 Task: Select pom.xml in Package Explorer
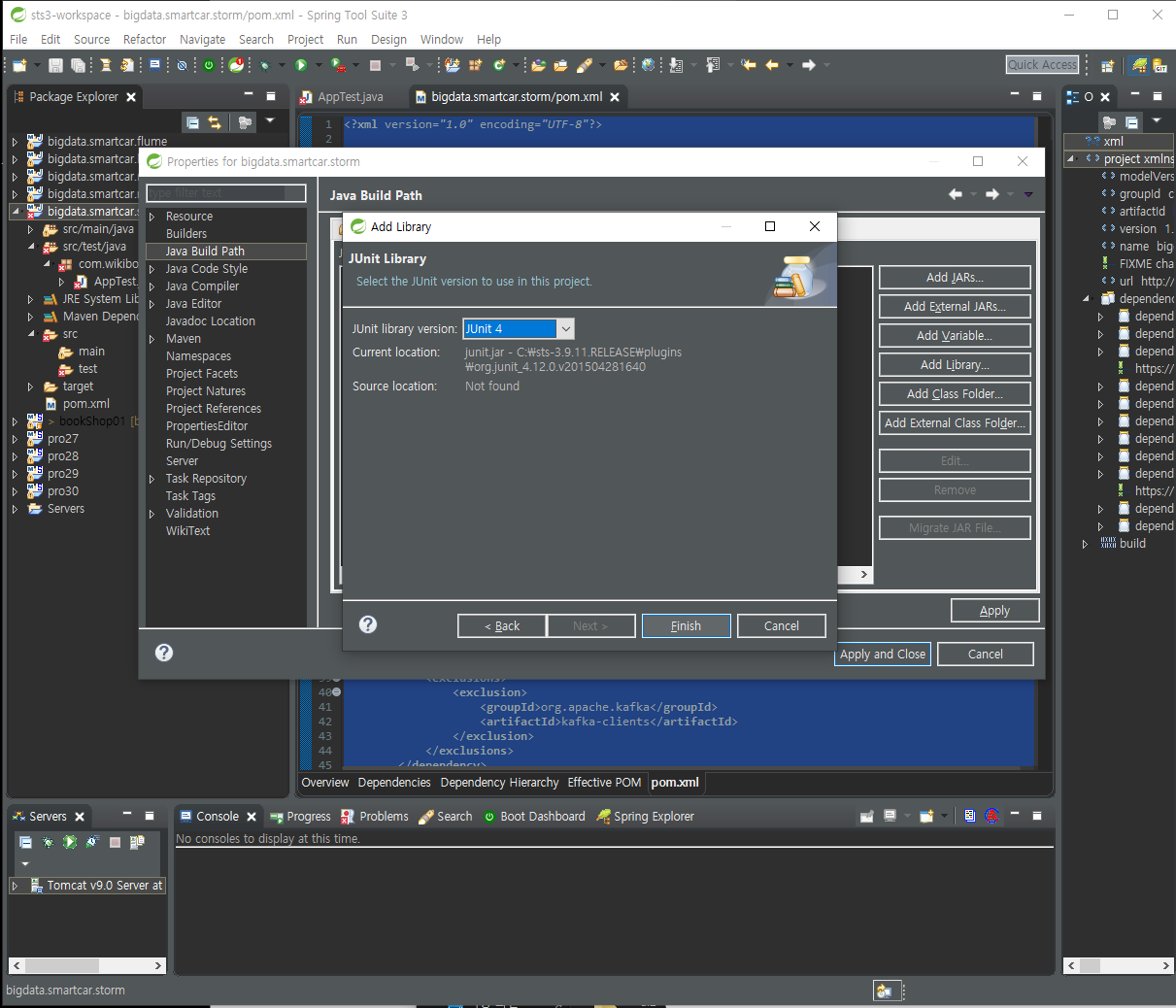pyautogui.click(x=86, y=404)
